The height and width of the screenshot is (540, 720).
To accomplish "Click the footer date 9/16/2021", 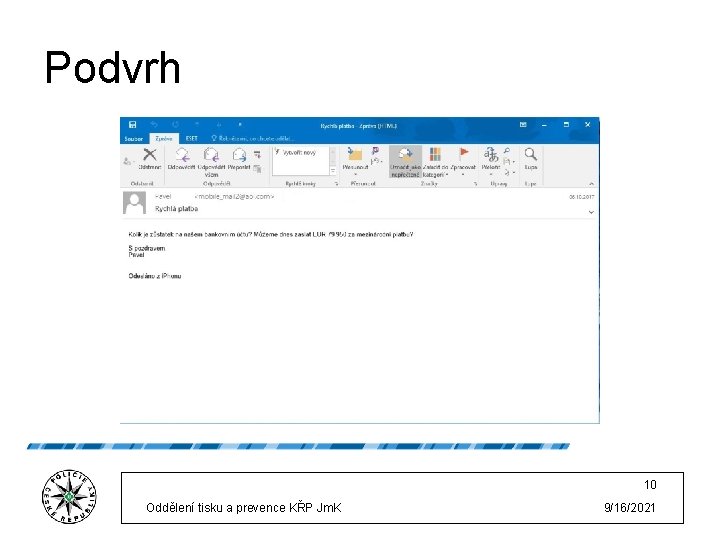I will pyautogui.click(x=630, y=508).
